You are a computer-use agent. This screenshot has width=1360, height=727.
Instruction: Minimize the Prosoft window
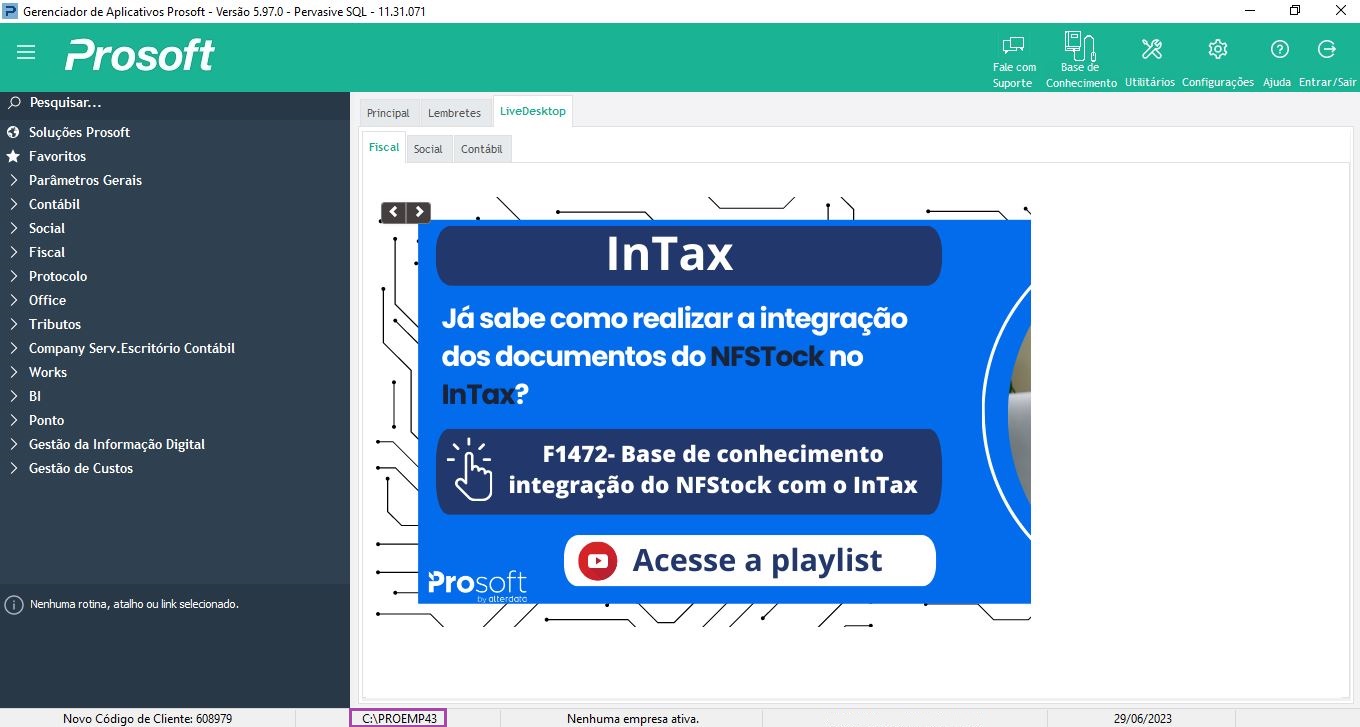1249,10
